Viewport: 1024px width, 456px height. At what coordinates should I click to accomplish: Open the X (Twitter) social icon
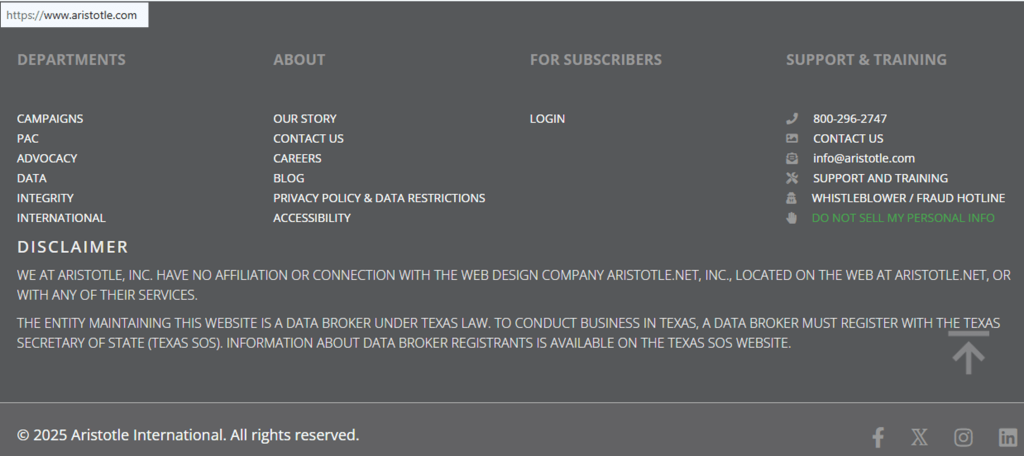(920, 437)
